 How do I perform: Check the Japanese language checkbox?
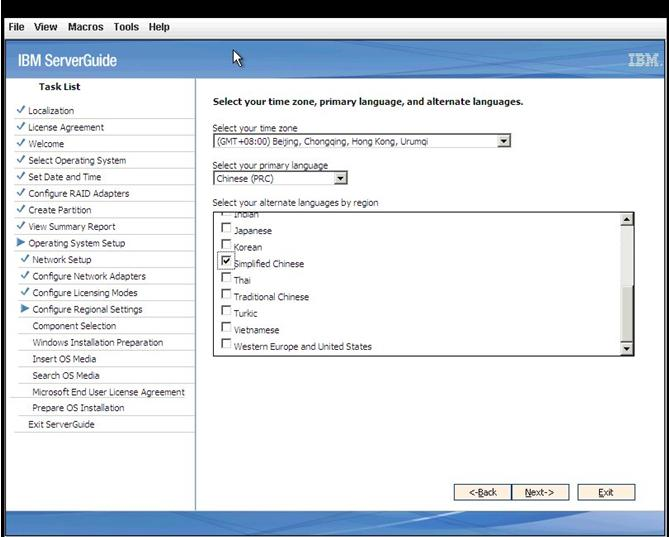226,228
